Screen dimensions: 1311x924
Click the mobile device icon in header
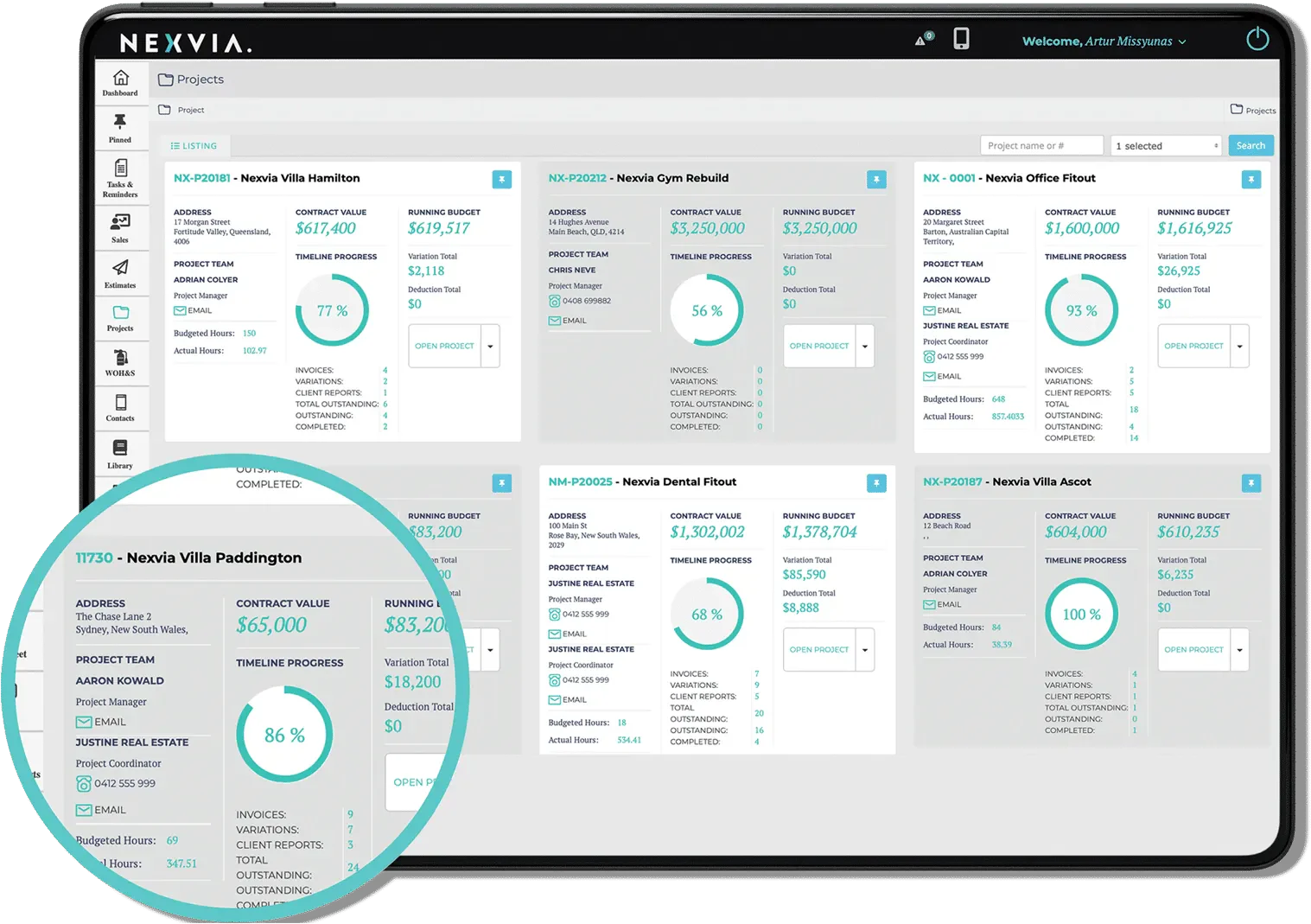(961, 39)
